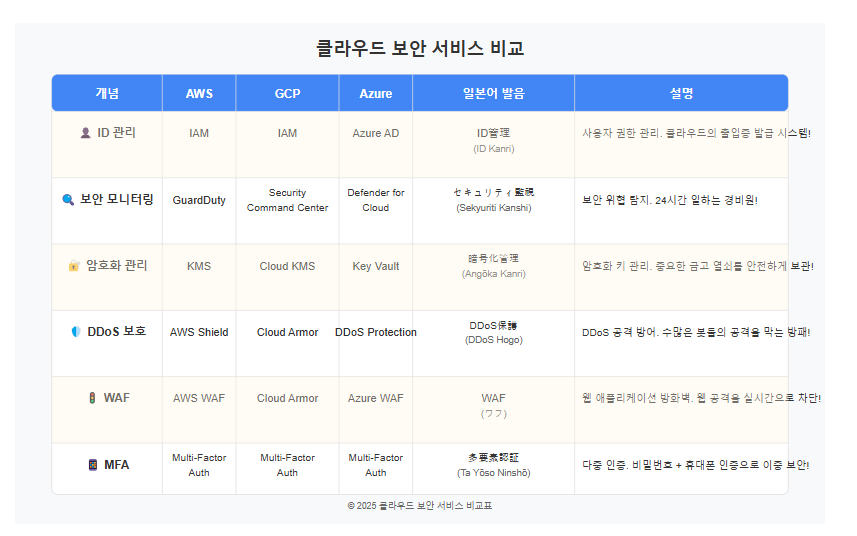Click the (Sekyuriti Kanshi) pronunciation text

pos(494,208)
